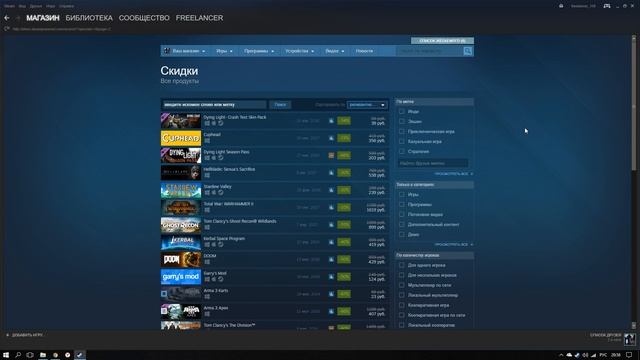This screenshot has width=640, height=360.
Task: Click the store search magnifier icon
Action: point(468,51)
